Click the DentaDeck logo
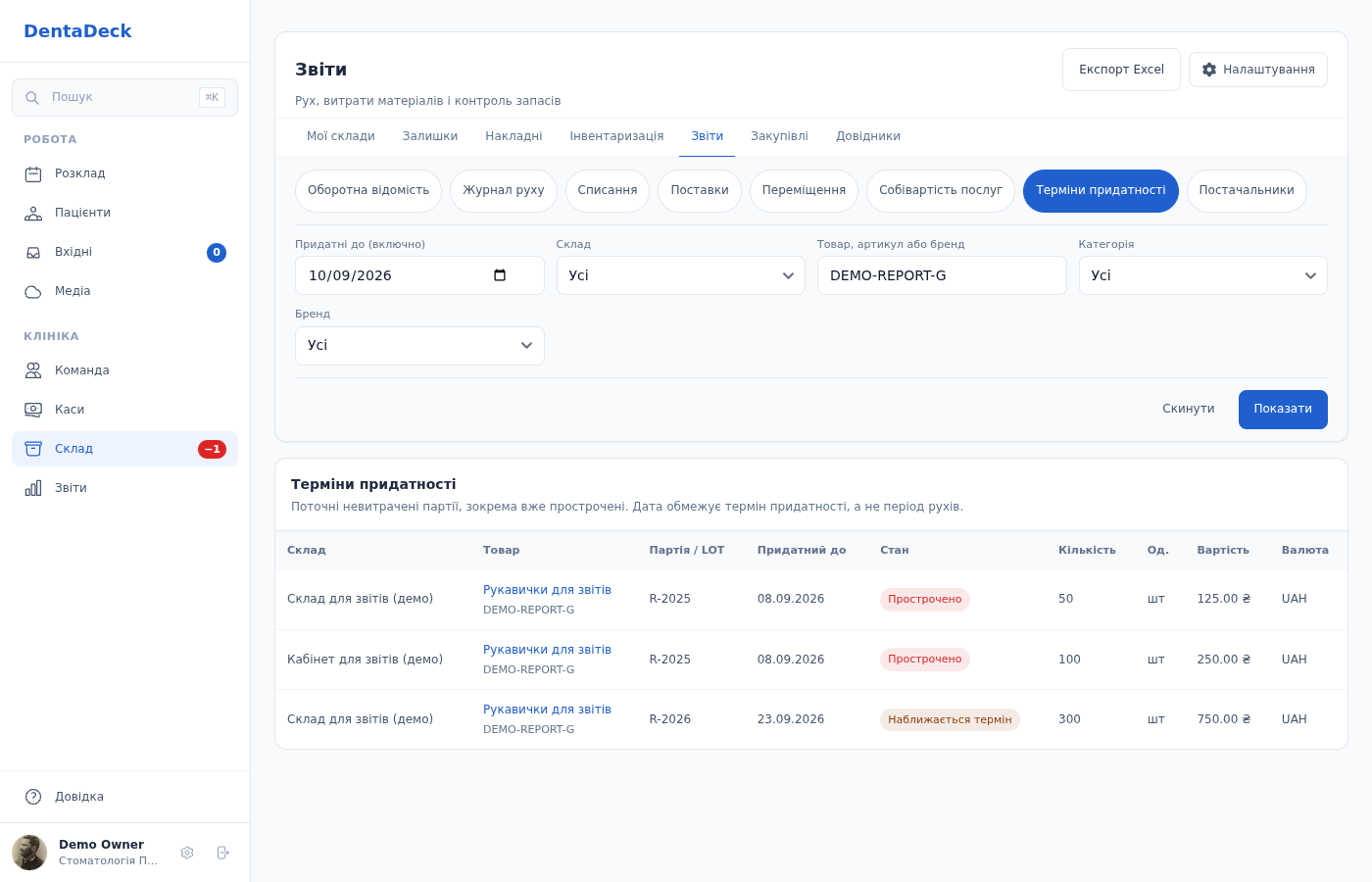The width and height of the screenshot is (1372, 882). pos(77,31)
